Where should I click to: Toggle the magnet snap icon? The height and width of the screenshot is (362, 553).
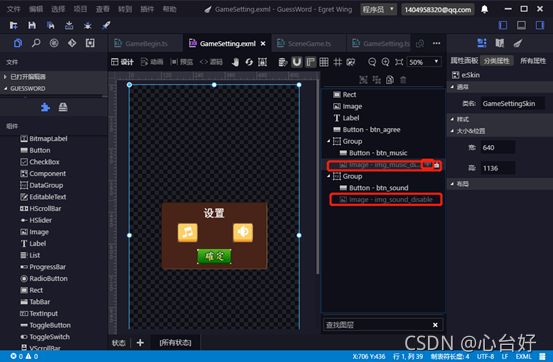[x=297, y=62]
